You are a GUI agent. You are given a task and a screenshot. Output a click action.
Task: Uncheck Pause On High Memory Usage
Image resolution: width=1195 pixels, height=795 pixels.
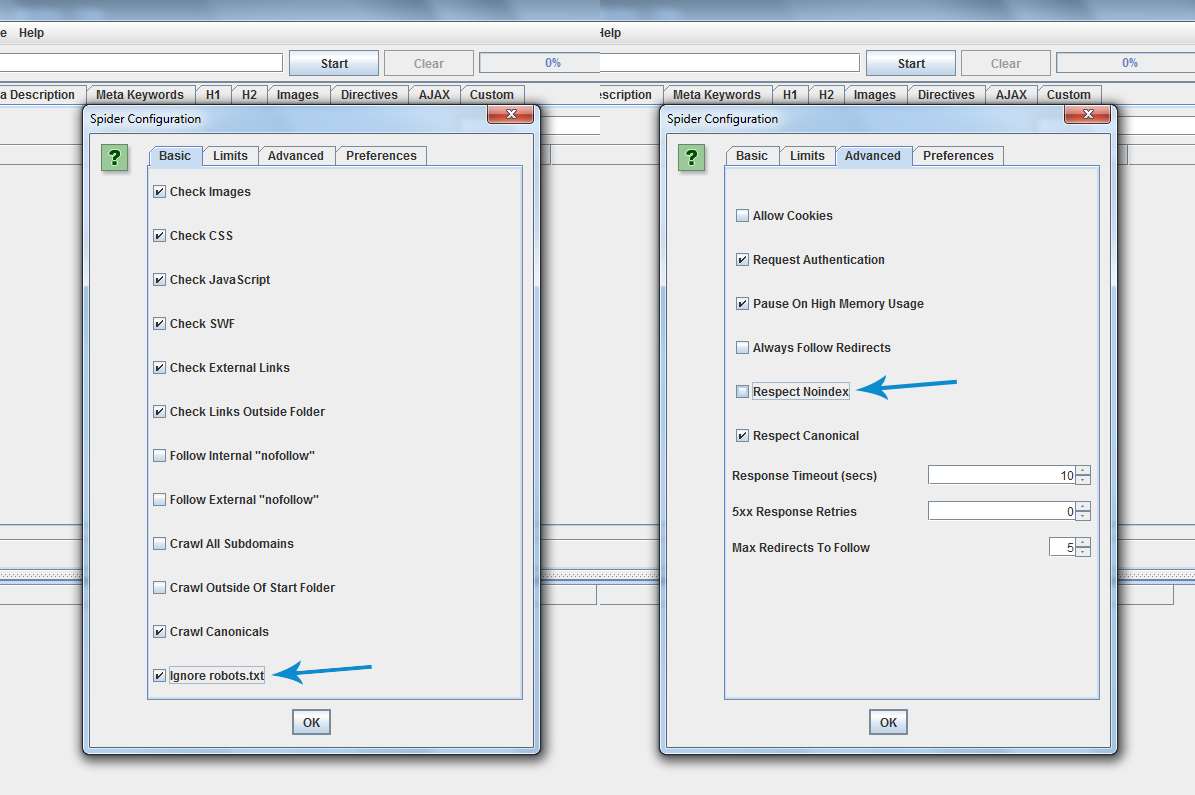(x=742, y=304)
